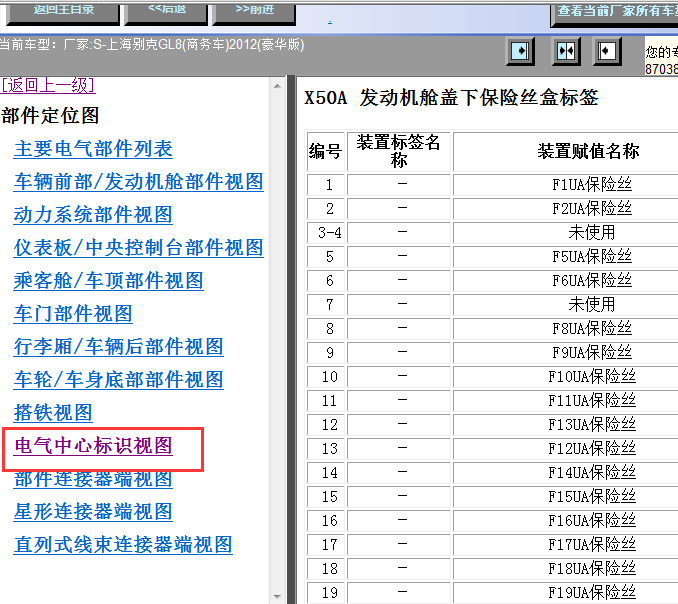
Task: Open 动力系统部件视图 link
Action: pos(93,215)
